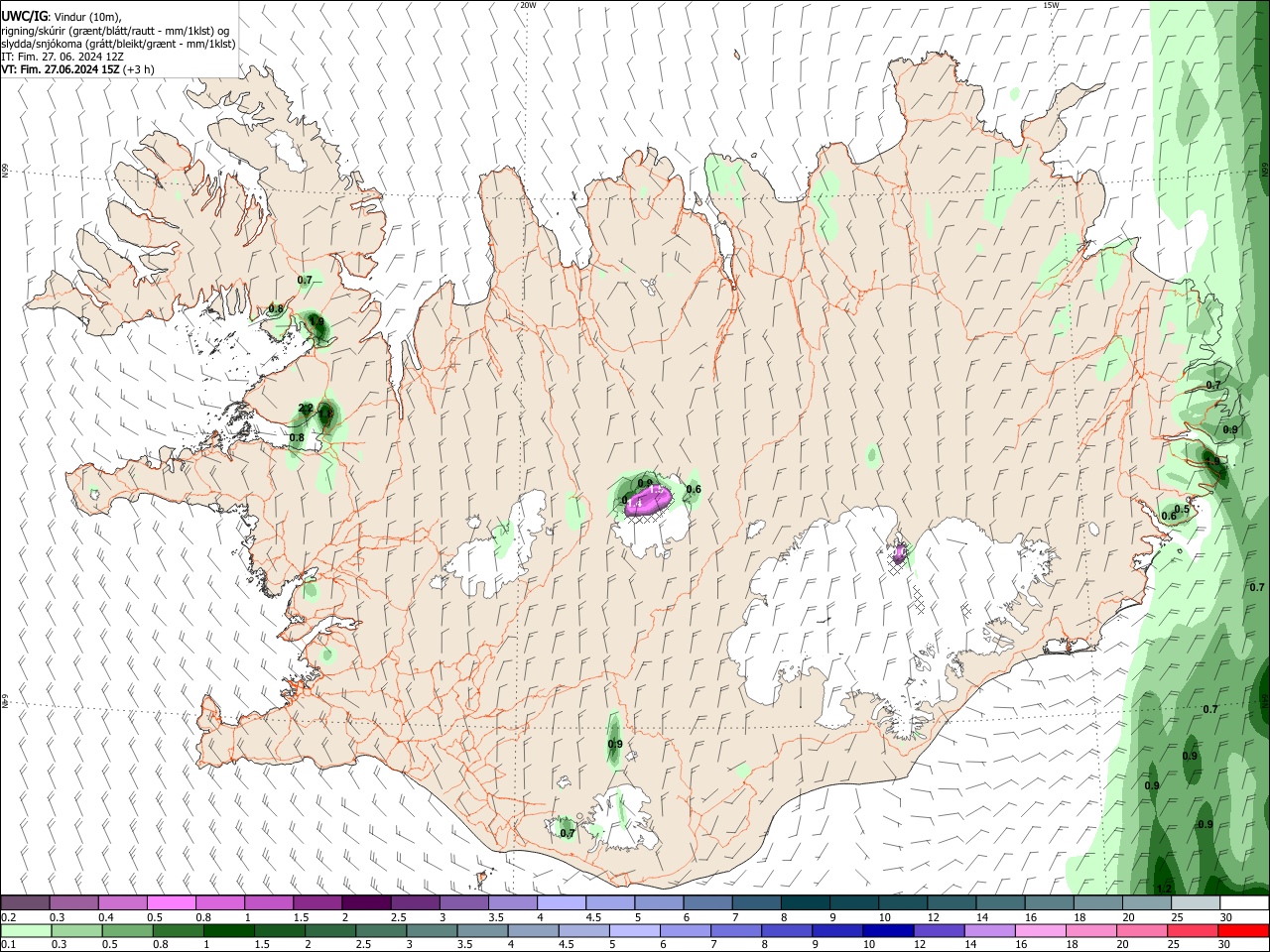1270x952 pixels.
Task: Select the white 30 mm snow scale swatch
Action: pyautogui.click(x=1243, y=902)
